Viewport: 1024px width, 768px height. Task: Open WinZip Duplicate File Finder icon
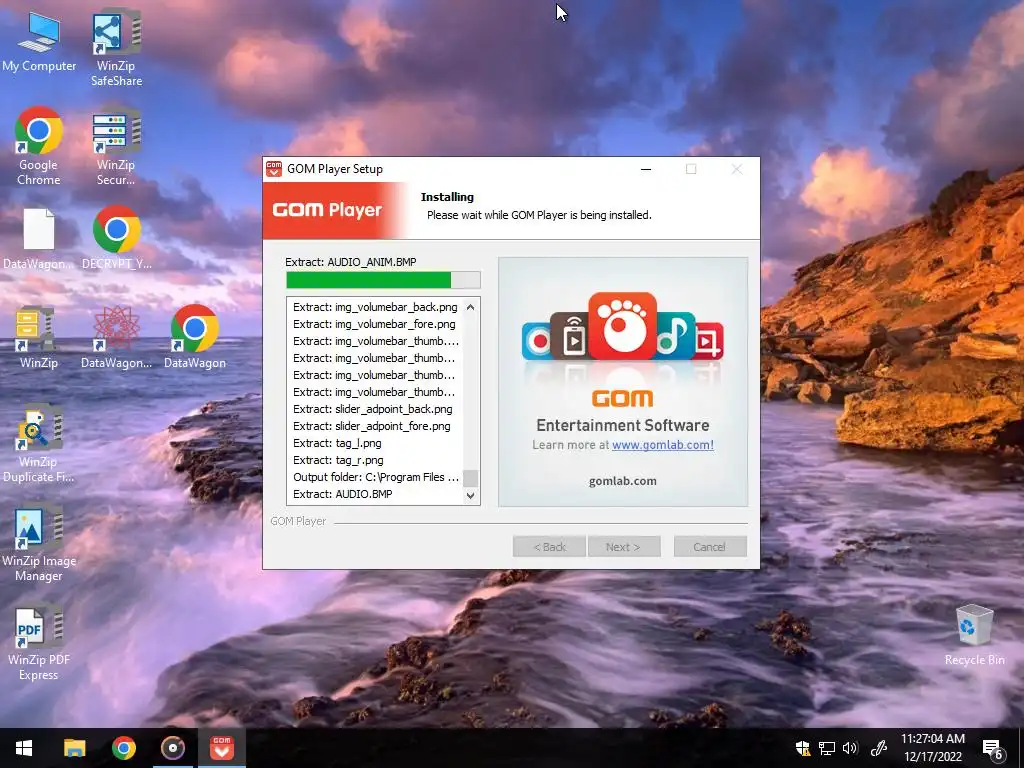pyautogui.click(x=39, y=444)
